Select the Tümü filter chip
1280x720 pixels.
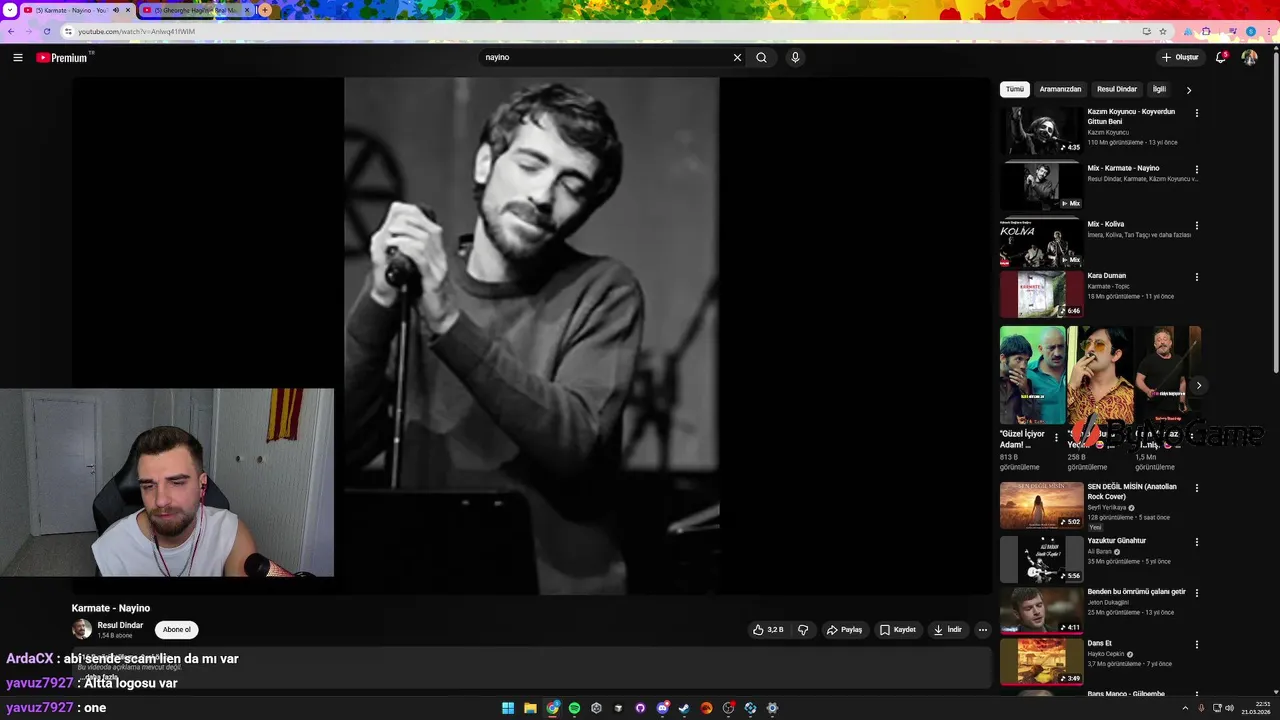(x=1014, y=89)
